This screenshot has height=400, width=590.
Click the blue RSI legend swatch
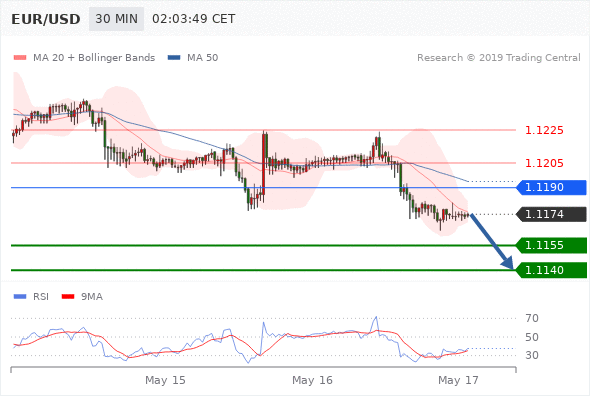click(20, 297)
